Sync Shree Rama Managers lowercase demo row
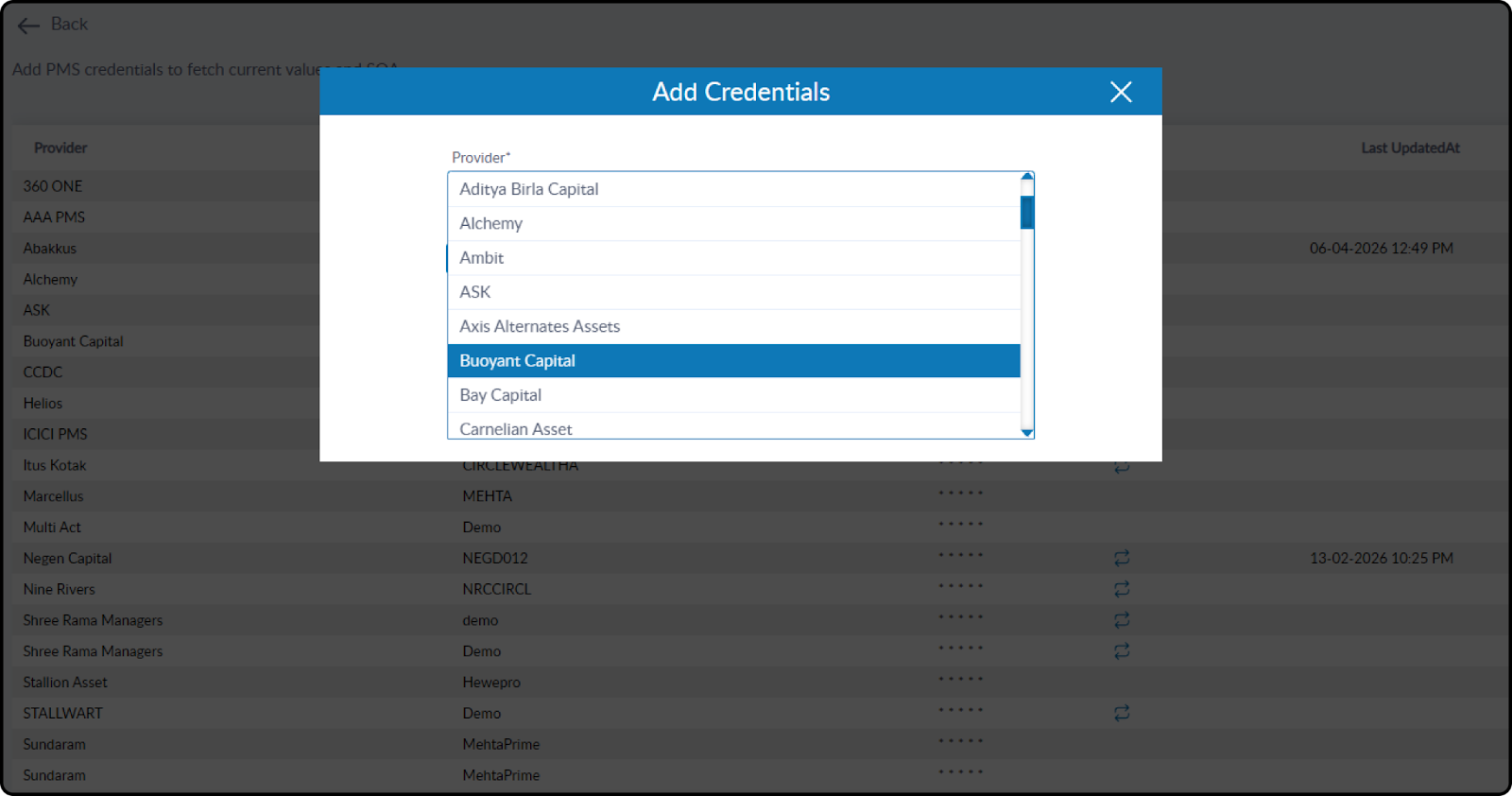 pyautogui.click(x=1122, y=620)
